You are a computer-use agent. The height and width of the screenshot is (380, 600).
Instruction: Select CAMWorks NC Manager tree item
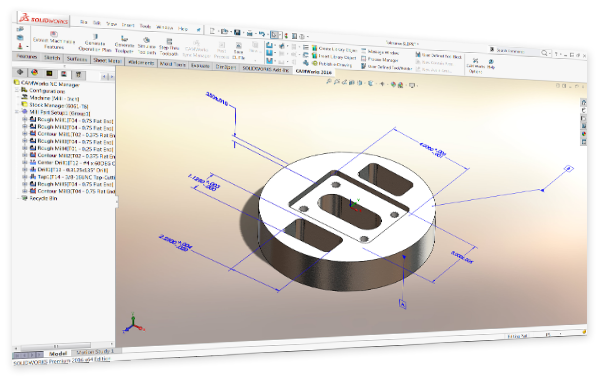pyautogui.click(x=47, y=83)
